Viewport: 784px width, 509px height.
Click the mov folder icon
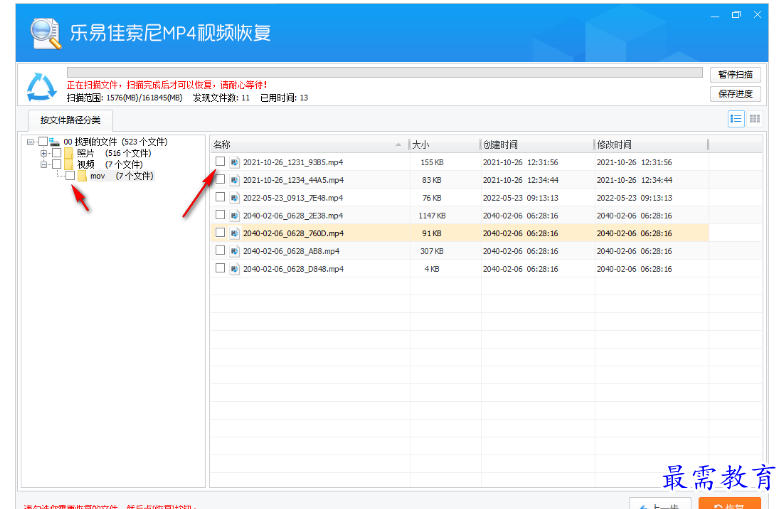click(82, 176)
